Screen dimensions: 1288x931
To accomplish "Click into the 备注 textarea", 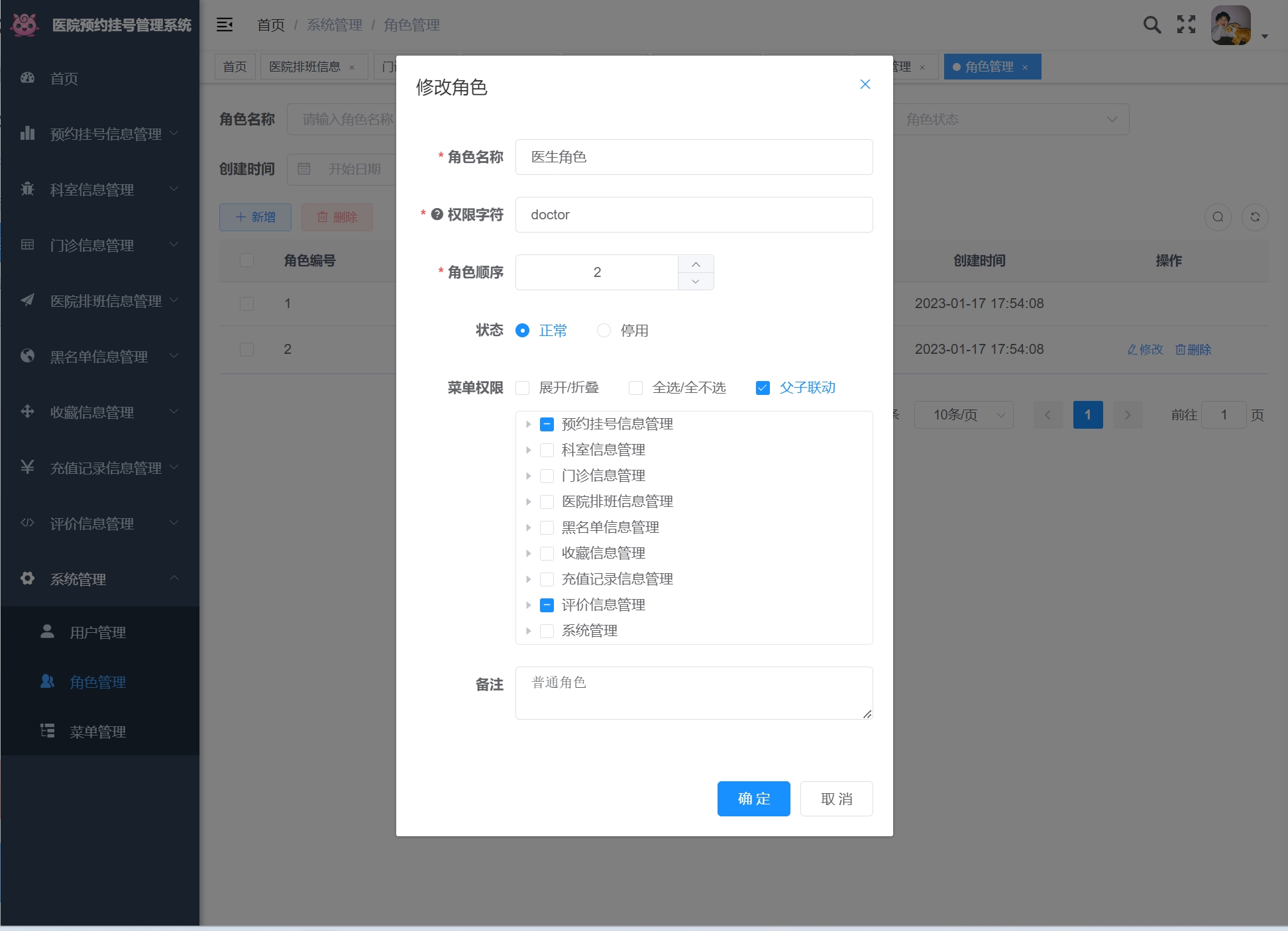I will pos(694,693).
